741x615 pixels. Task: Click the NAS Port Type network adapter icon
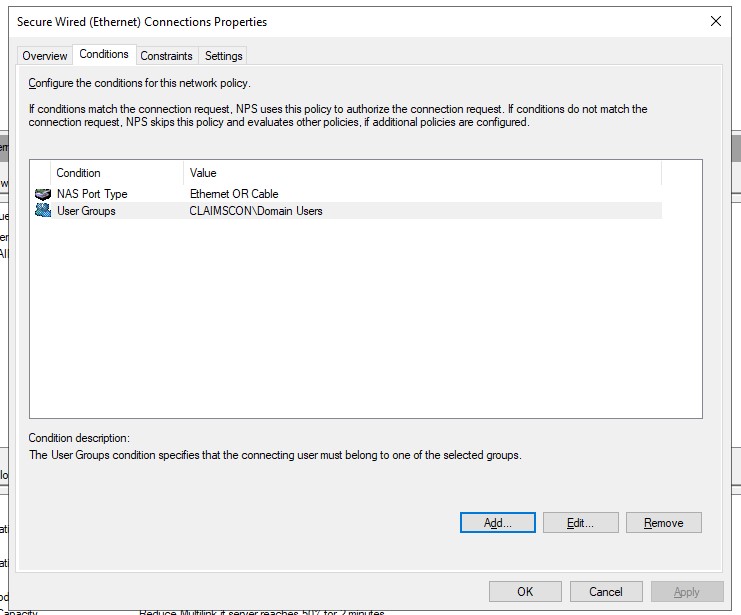pos(43,194)
